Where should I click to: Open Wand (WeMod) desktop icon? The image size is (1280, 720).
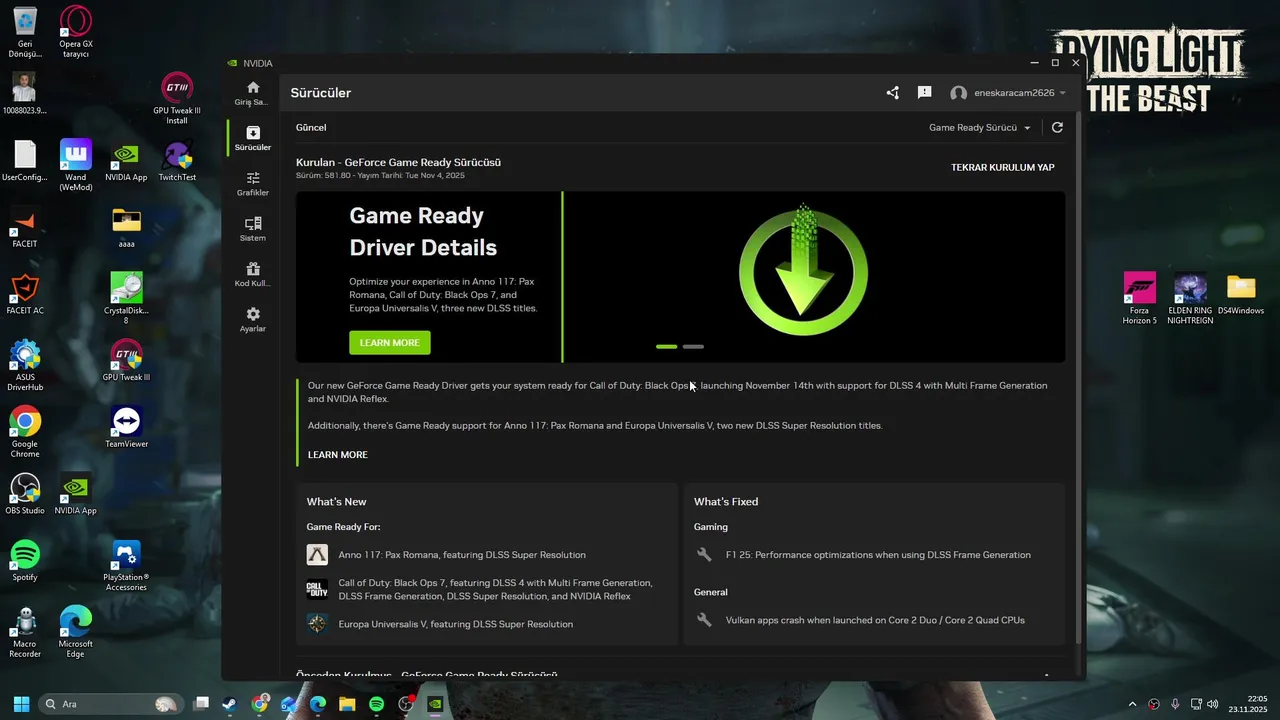(76, 165)
